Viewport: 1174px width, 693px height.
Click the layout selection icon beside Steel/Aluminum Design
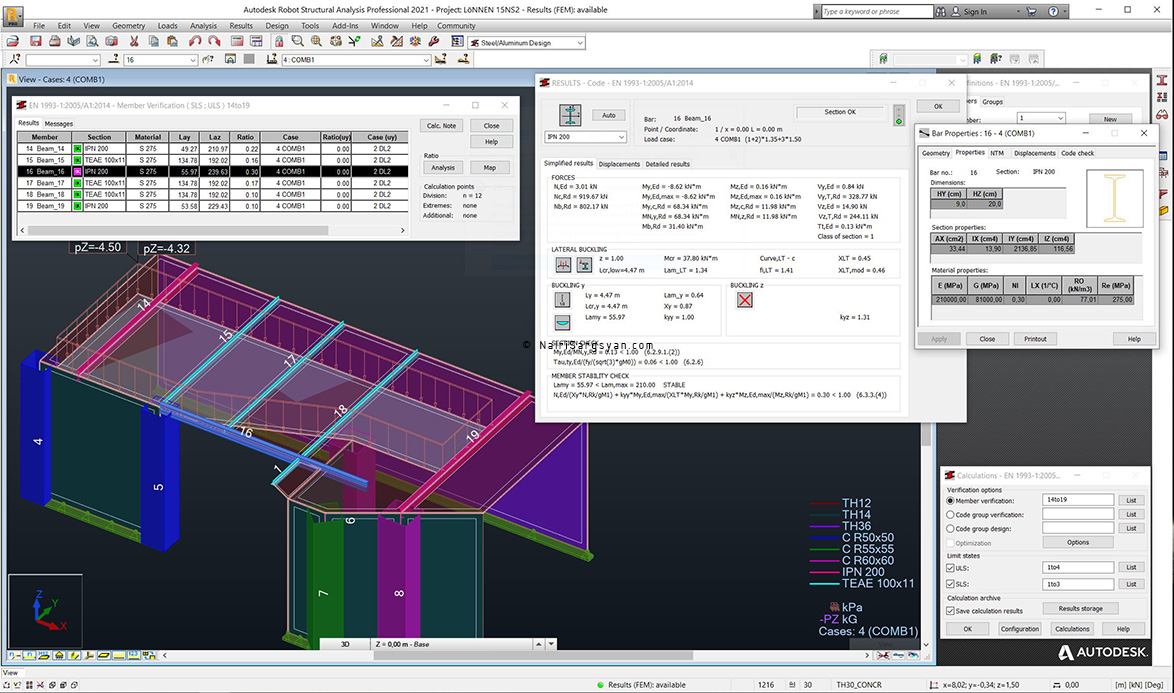[457, 42]
